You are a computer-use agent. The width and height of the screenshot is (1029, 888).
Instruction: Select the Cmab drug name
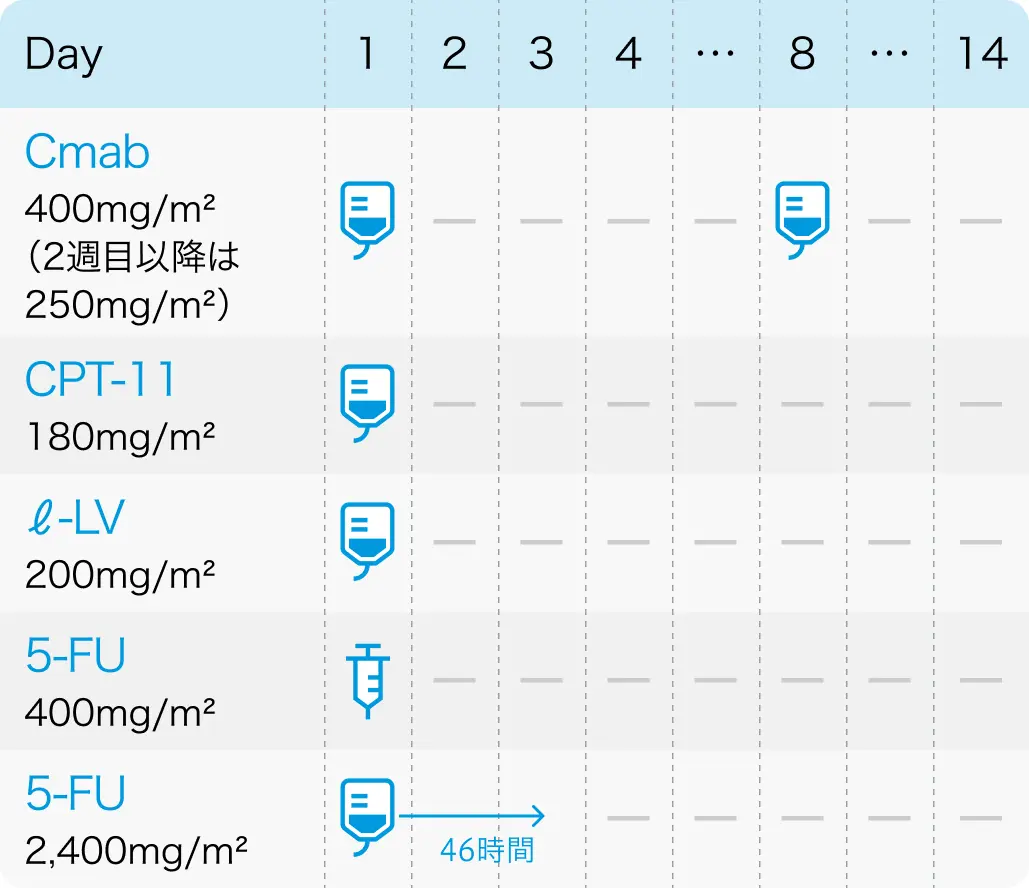[87, 152]
